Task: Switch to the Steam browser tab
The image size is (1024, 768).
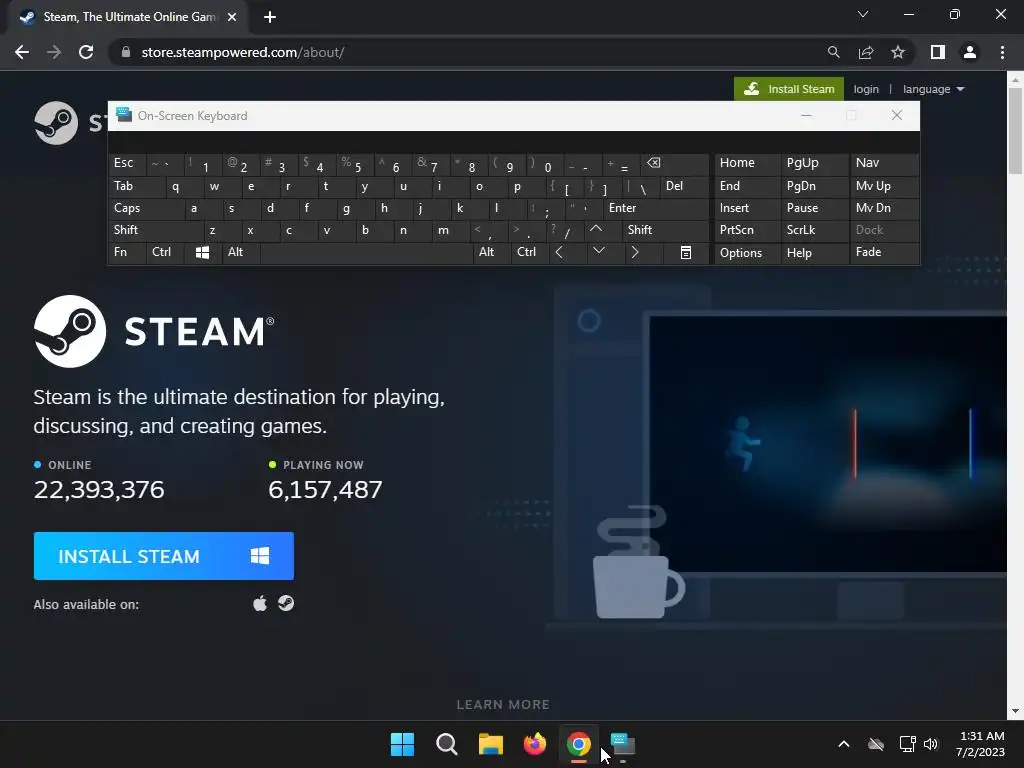Action: pos(128,17)
